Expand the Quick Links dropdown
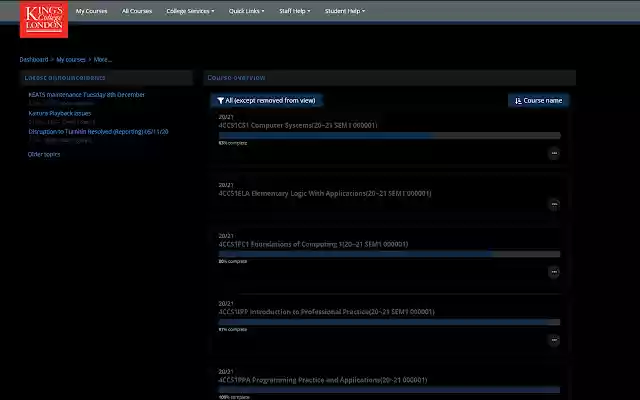640x400 pixels. 247,11
